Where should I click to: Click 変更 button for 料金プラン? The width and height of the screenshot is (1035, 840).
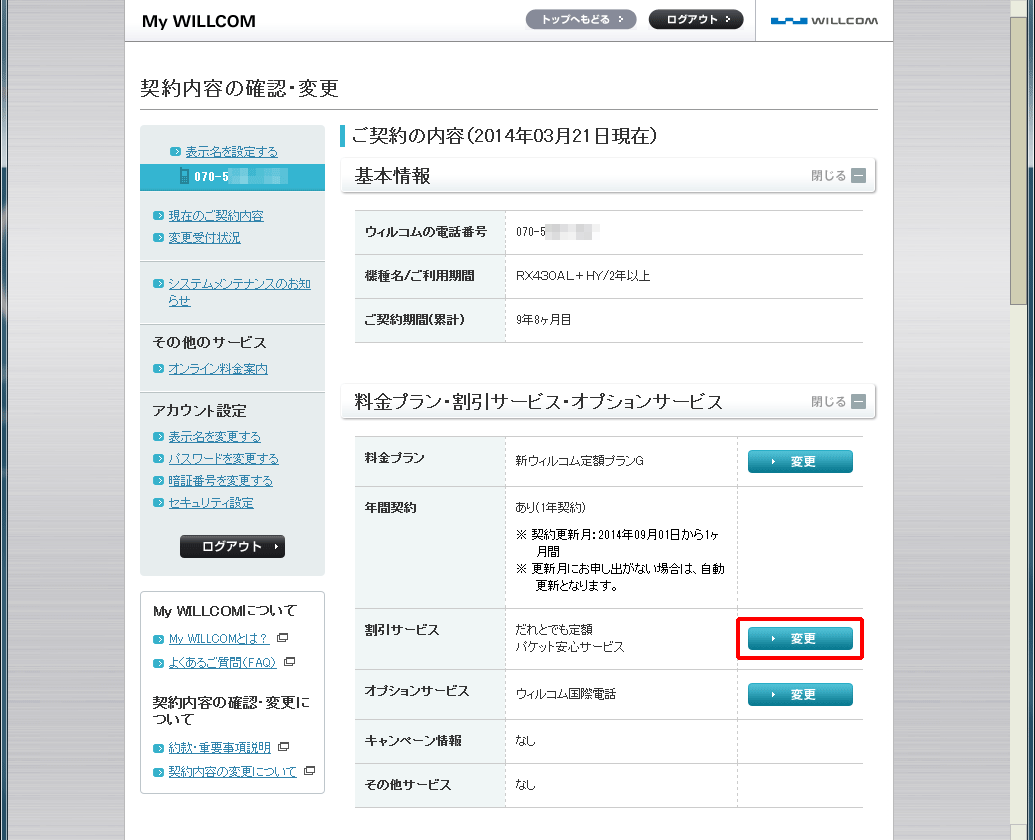coord(800,462)
